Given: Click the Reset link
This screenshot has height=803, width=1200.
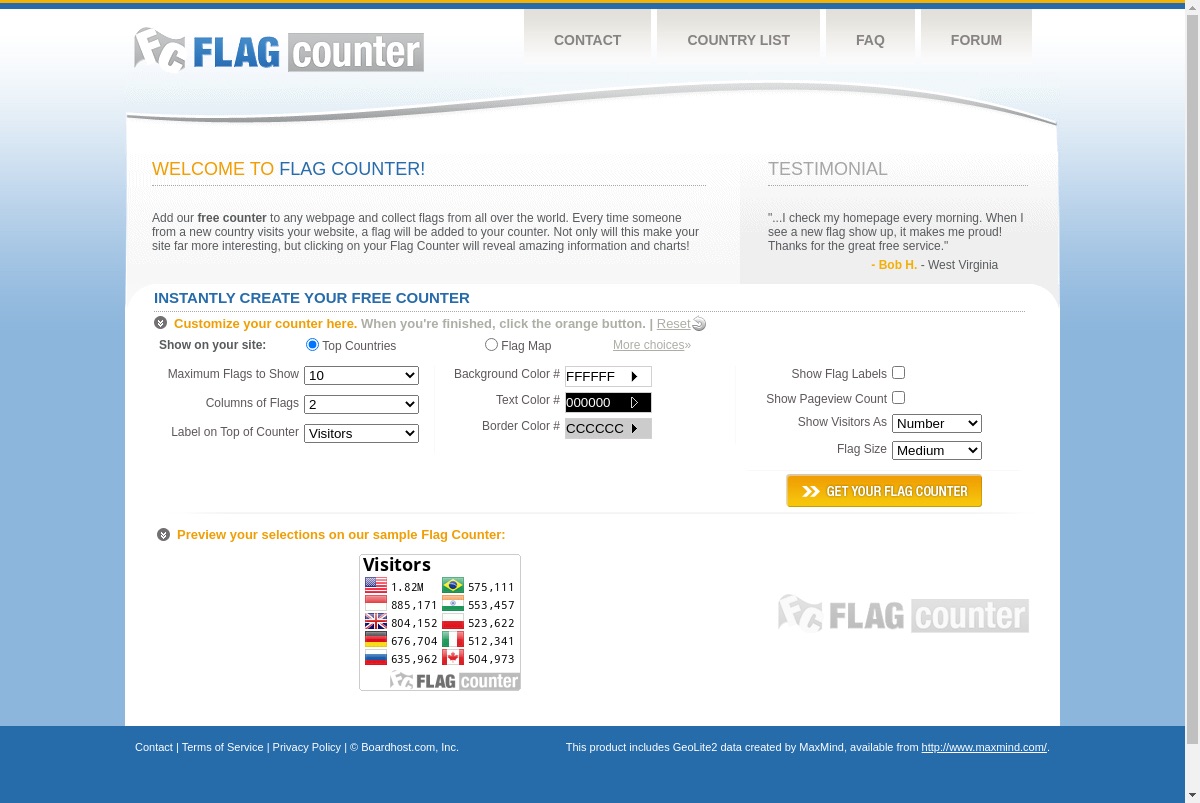Looking at the screenshot, I should (x=673, y=324).
